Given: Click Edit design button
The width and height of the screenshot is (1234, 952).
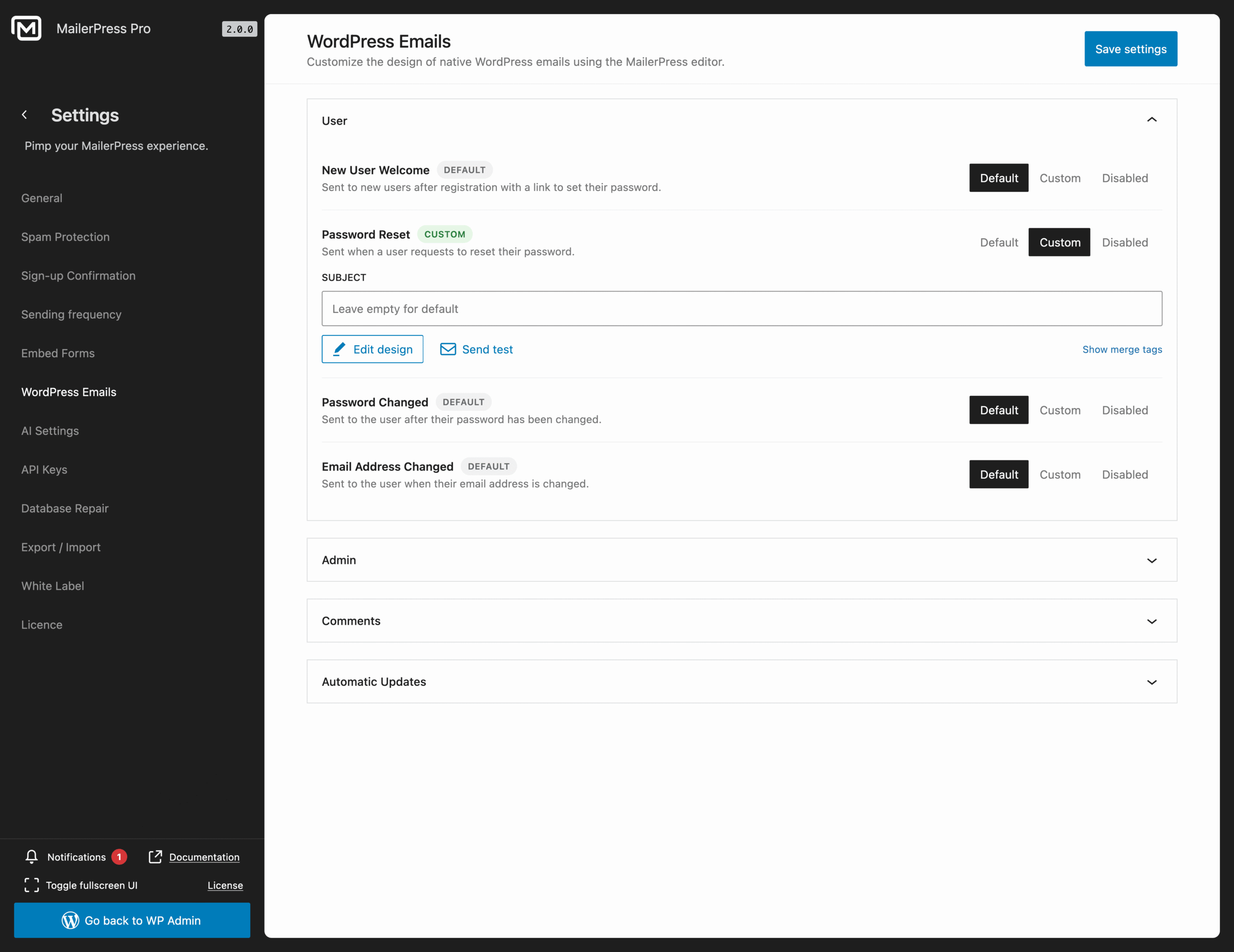Looking at the screenshot, I should [x=372, y=349].
